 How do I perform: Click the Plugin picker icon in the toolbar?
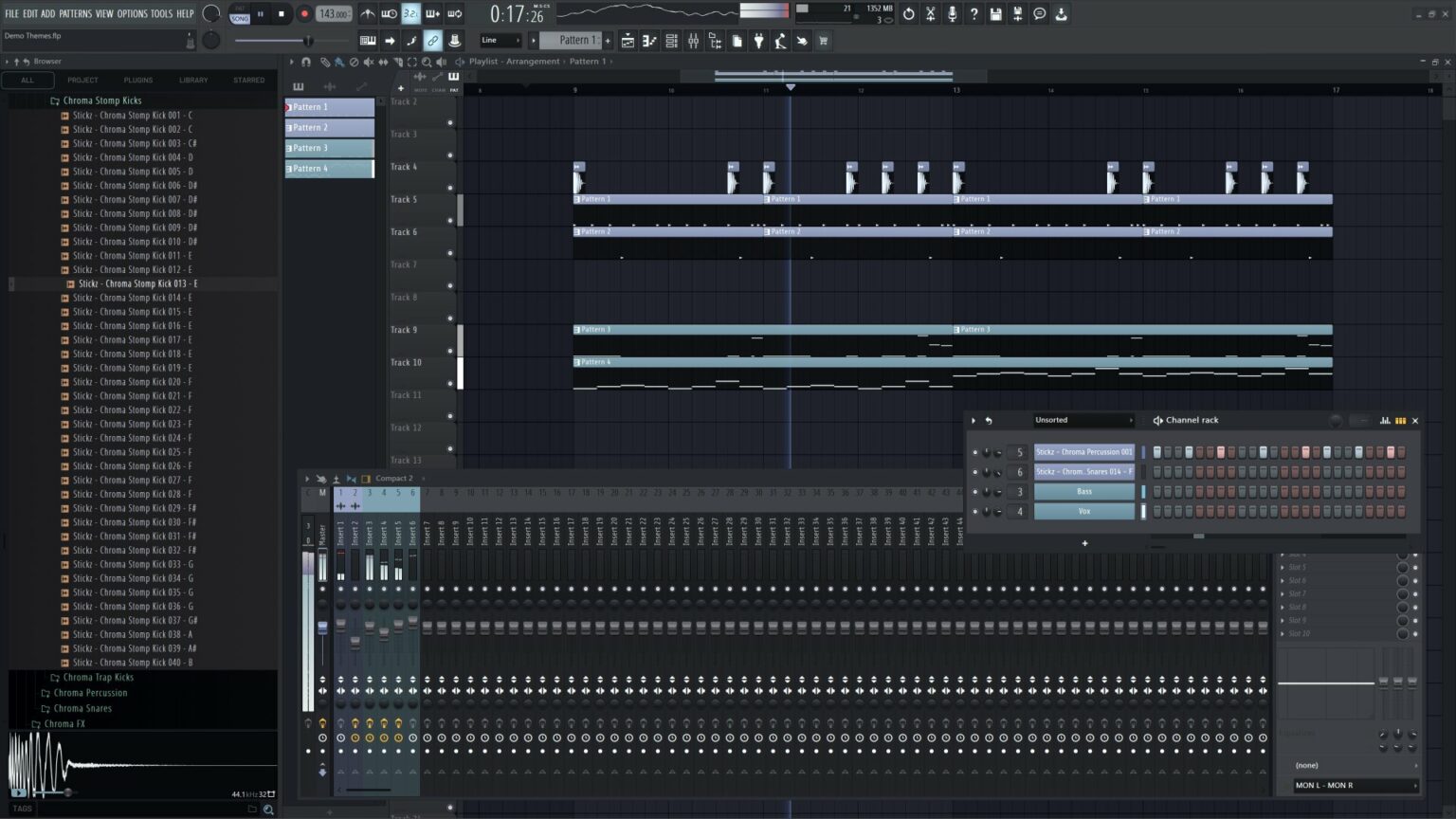coord(758,41)
